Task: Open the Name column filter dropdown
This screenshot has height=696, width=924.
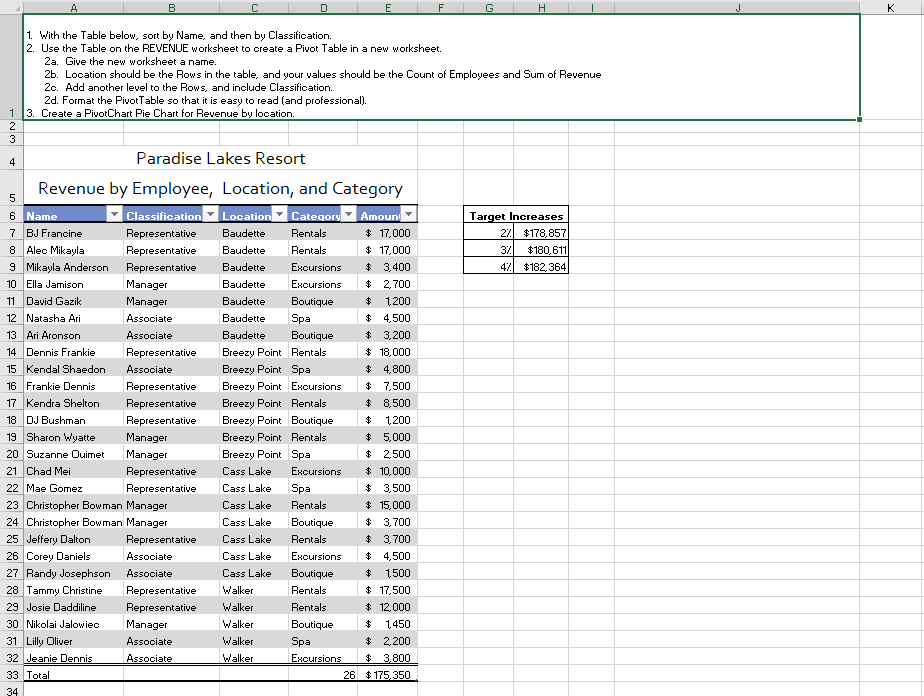Action: click(113, 215)
